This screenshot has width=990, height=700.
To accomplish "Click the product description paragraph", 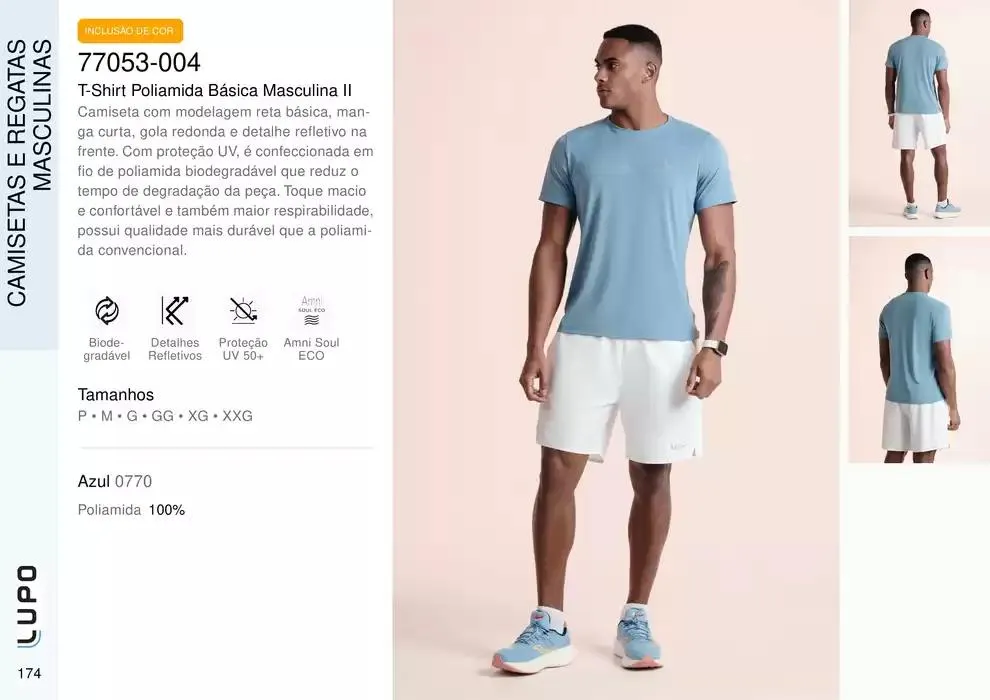I will point(225,181).
